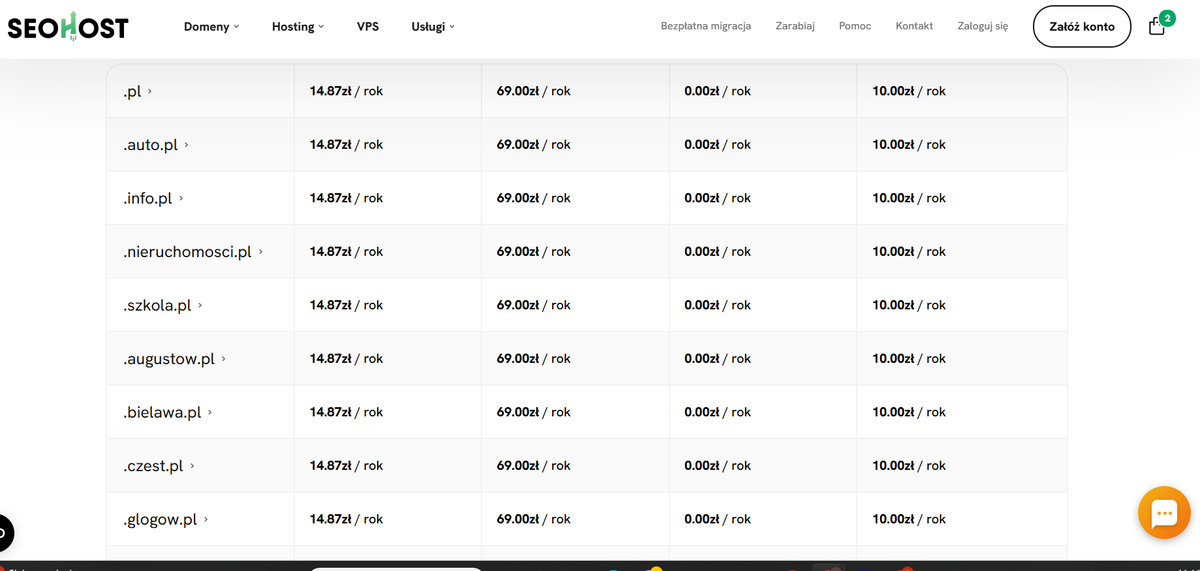The height and width of the screenshot is (571, 1200).
Task: Open the shopping cart icon
Action: (1157, 26)
